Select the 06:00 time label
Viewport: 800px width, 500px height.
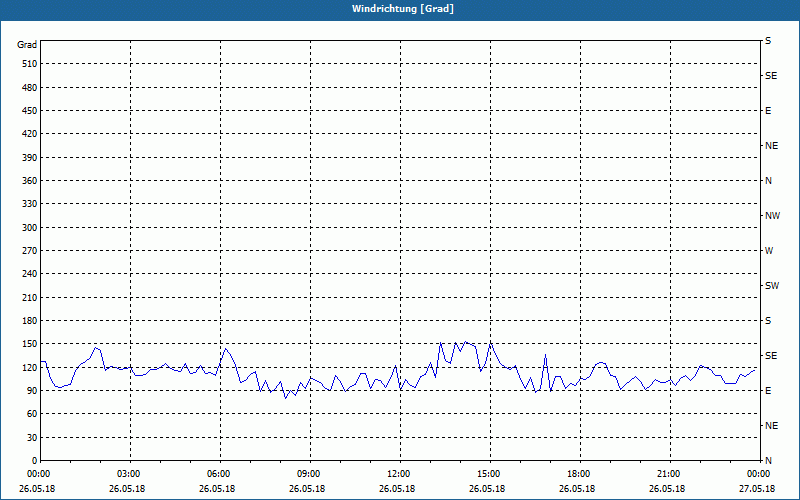pos(218,474)
